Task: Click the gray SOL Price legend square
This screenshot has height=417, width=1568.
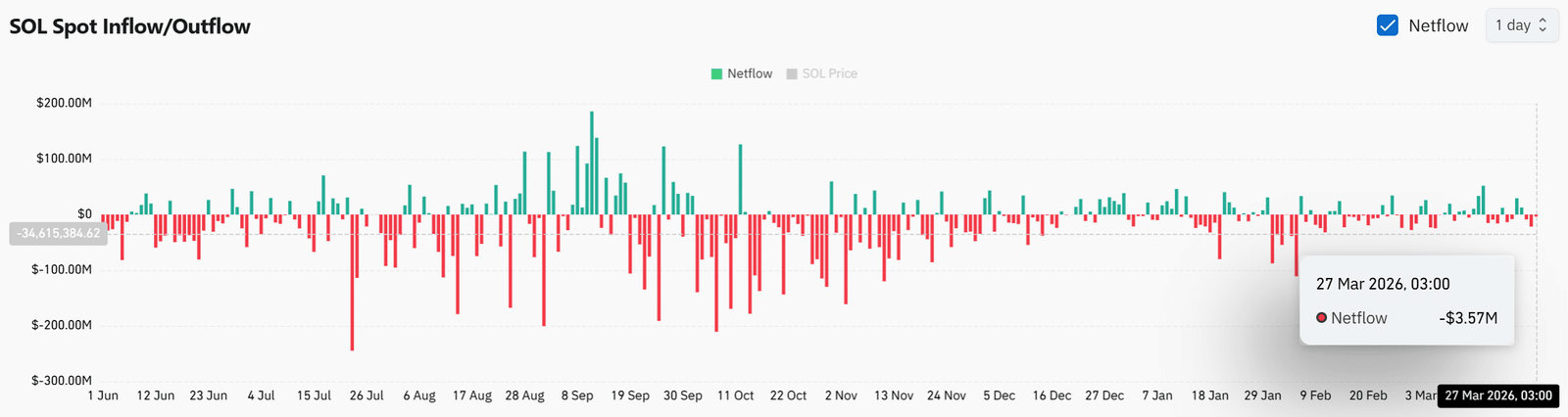Action: pyautogui.click(x=792, y=73)
